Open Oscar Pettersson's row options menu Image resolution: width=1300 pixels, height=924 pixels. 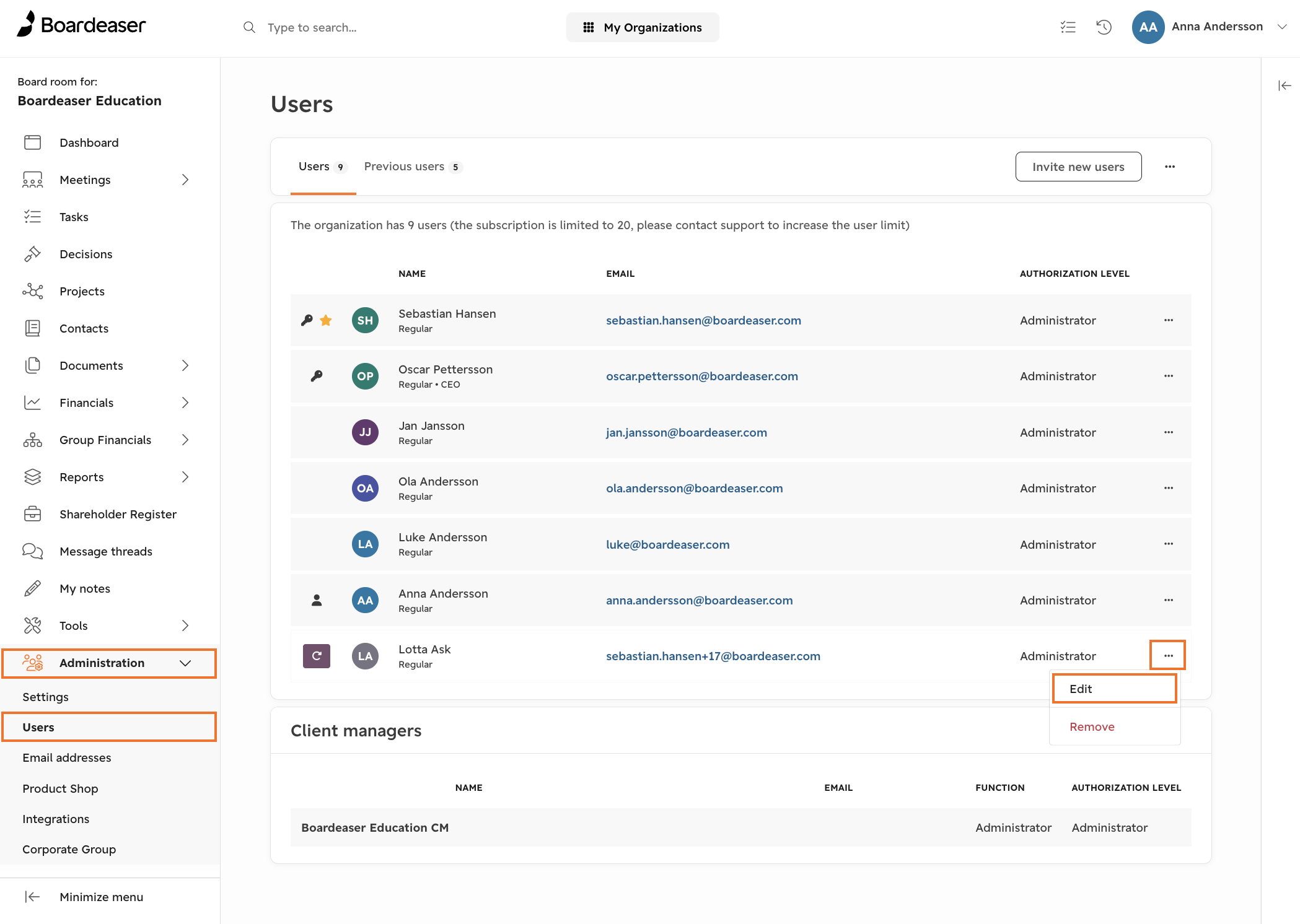coord(1169,376)
